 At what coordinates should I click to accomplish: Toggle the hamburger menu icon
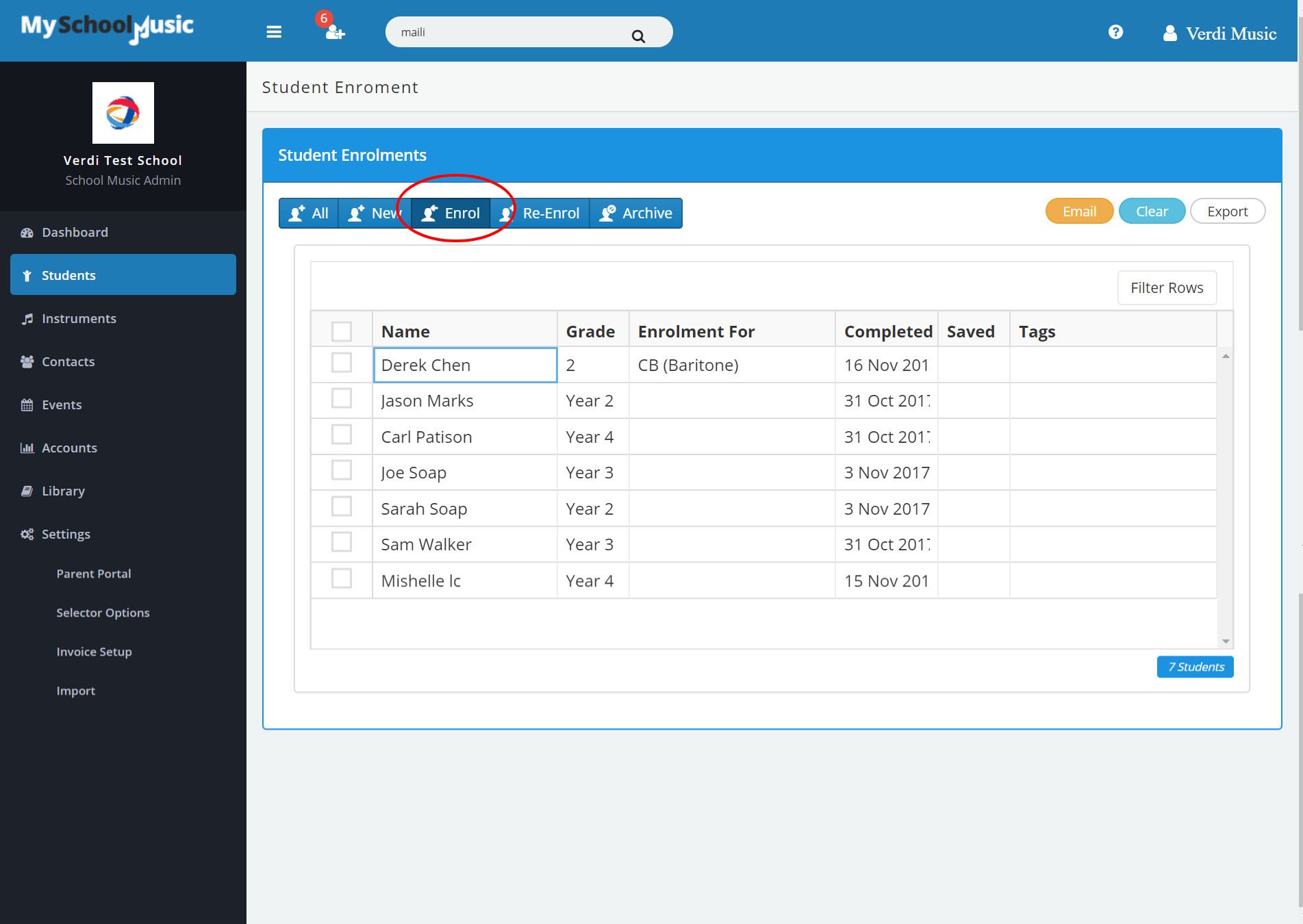274,32
